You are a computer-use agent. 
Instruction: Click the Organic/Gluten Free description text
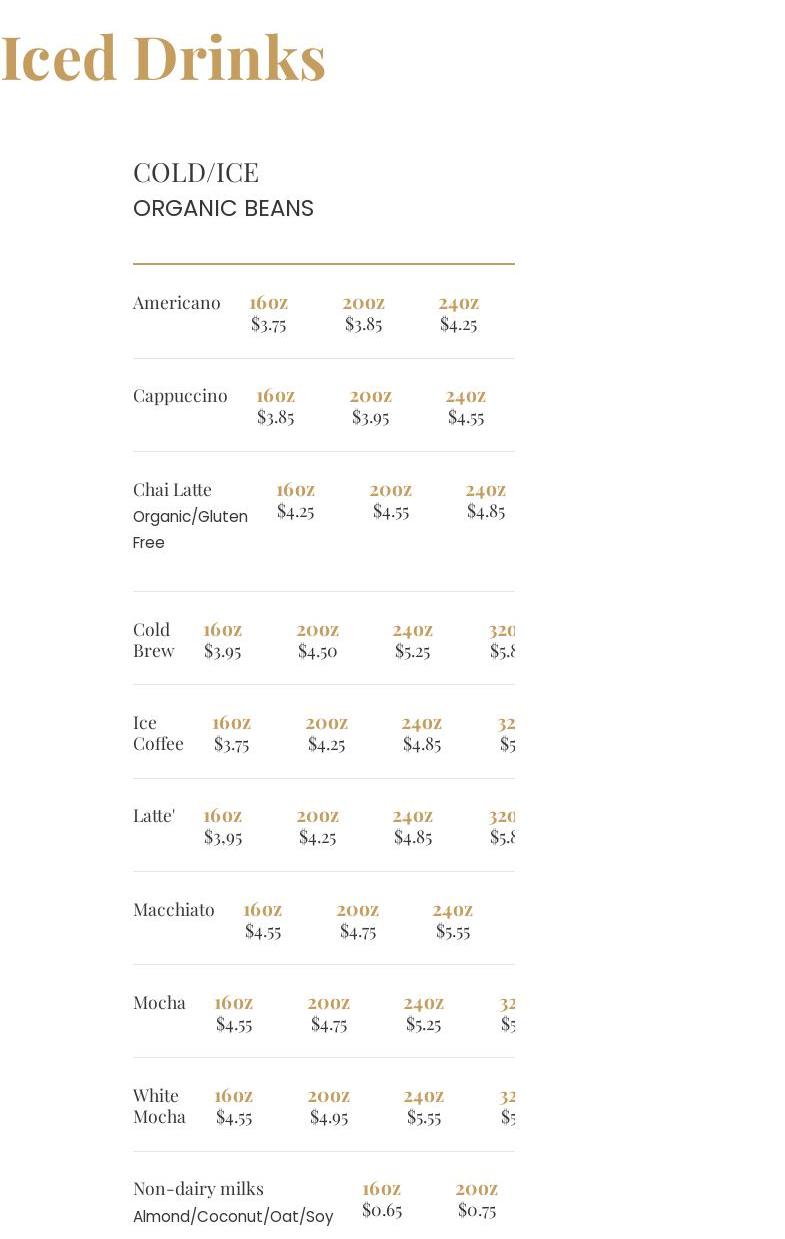tap(190, 529)
